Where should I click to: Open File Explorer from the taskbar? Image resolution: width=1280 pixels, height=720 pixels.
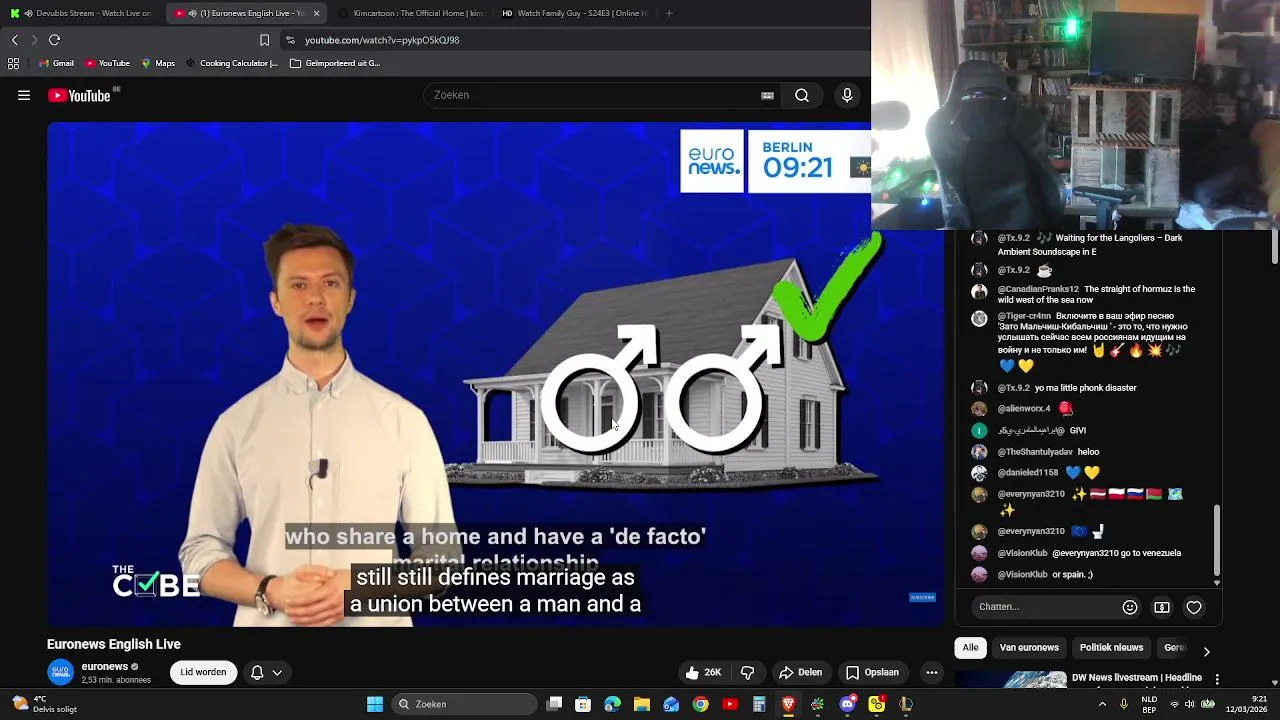[x=642, y=704]
